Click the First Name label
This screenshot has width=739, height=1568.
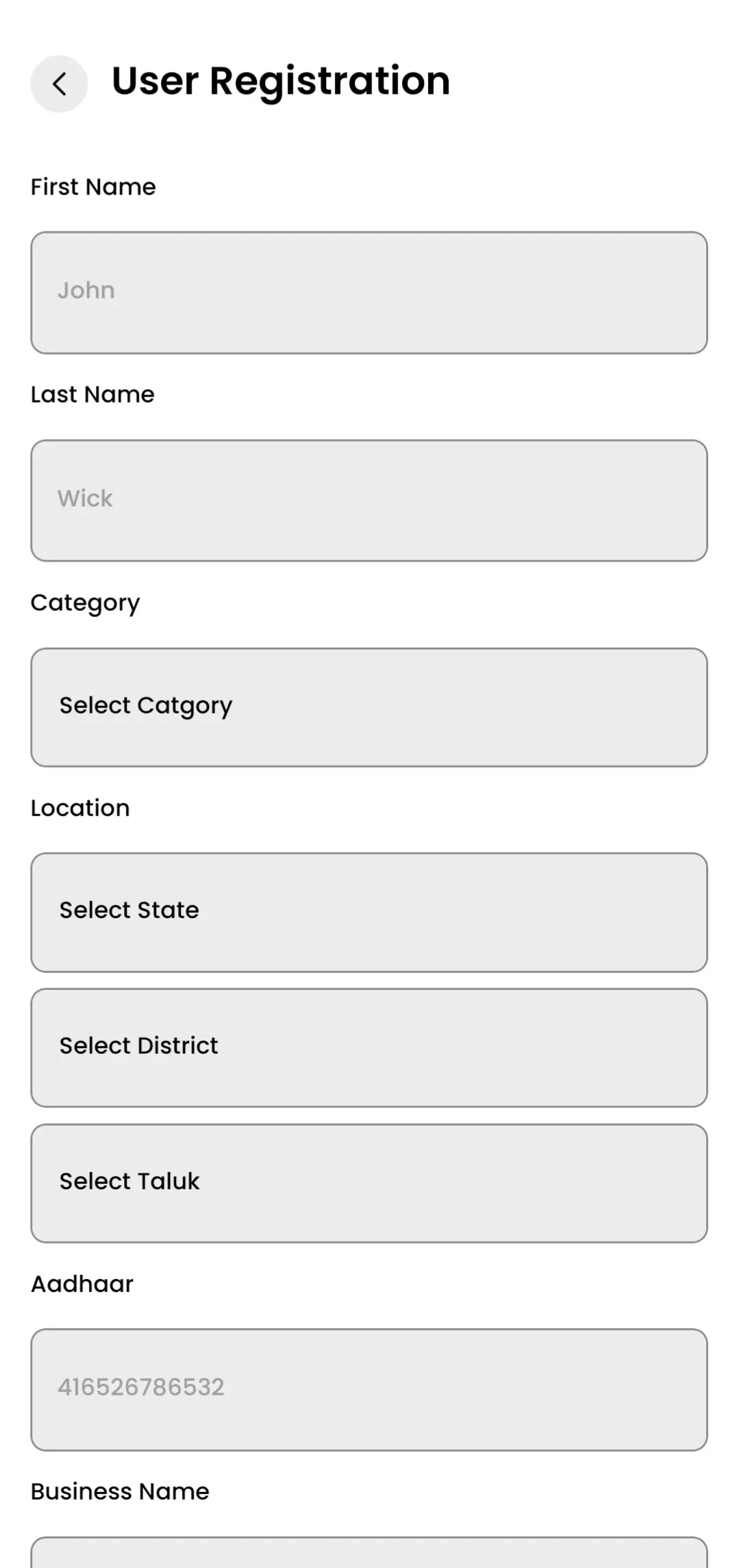point(93,187)
